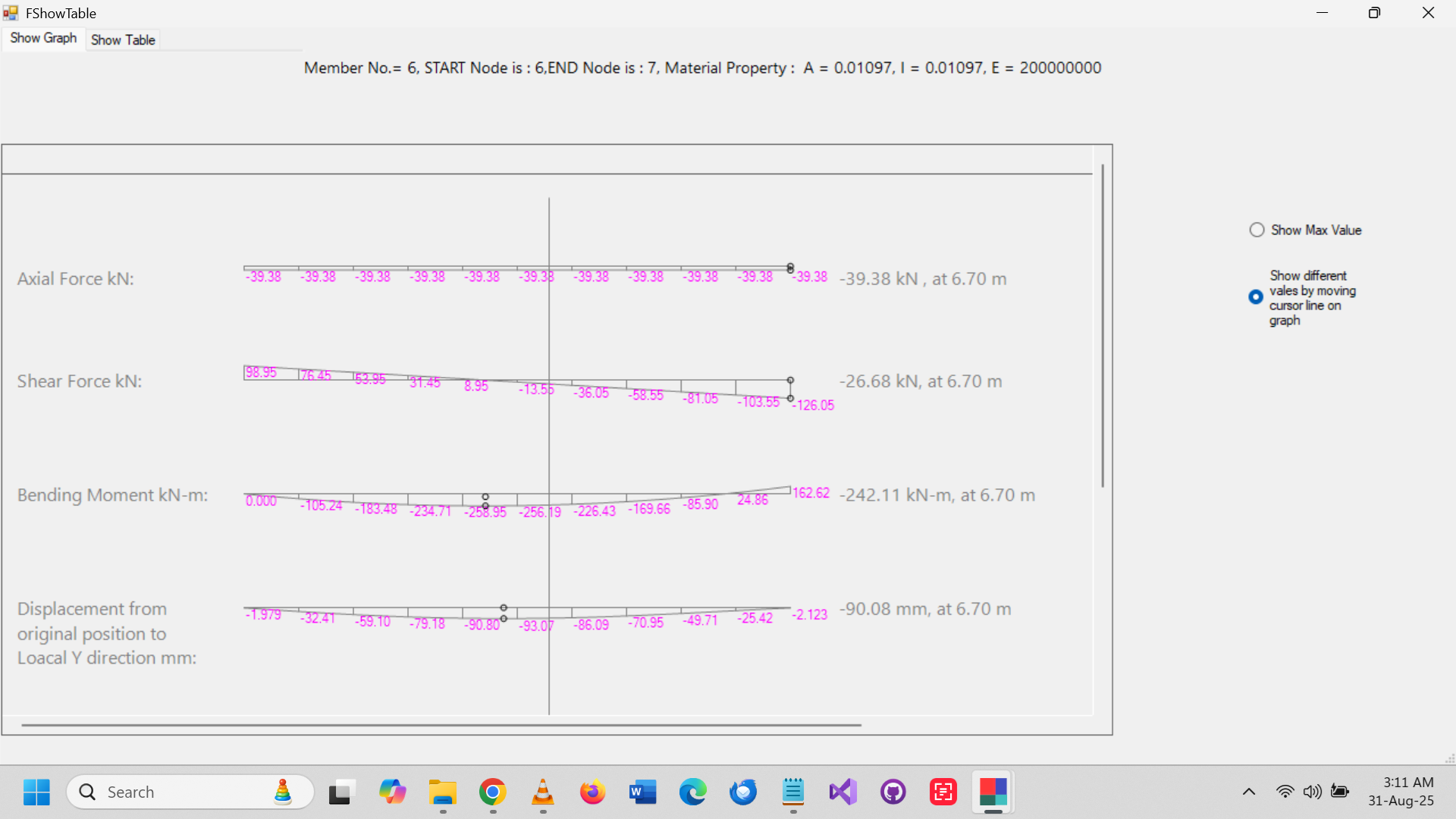1456x819 pixels.
Task: Launch VLC media player from the taskbar
Action: 542,792
